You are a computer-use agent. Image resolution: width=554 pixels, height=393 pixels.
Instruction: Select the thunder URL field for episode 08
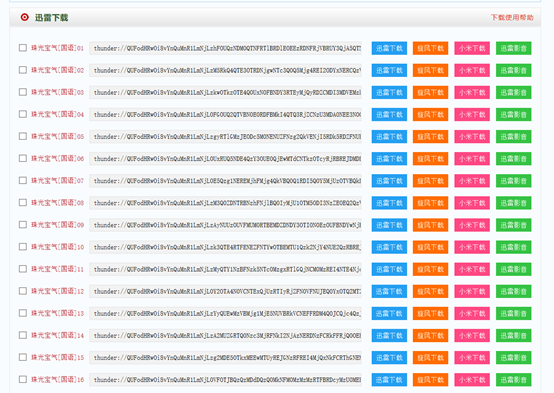(x=225, y=203)
